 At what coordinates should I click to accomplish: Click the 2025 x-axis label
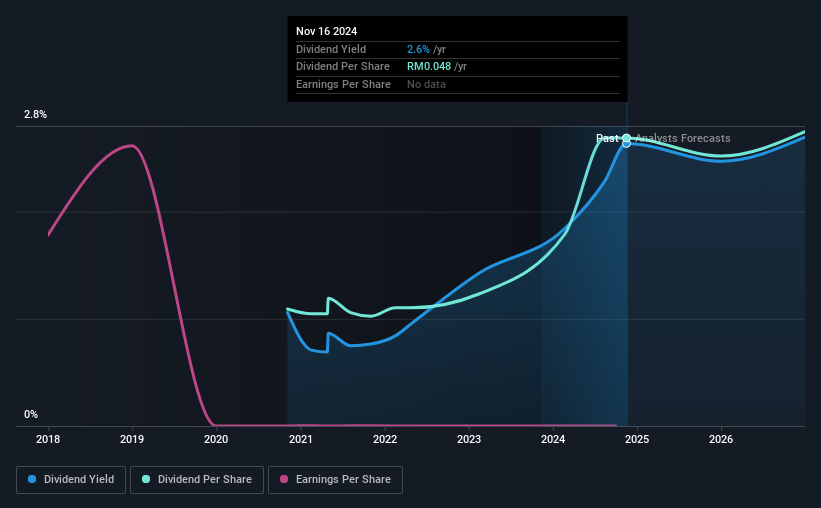pos(637,439)
